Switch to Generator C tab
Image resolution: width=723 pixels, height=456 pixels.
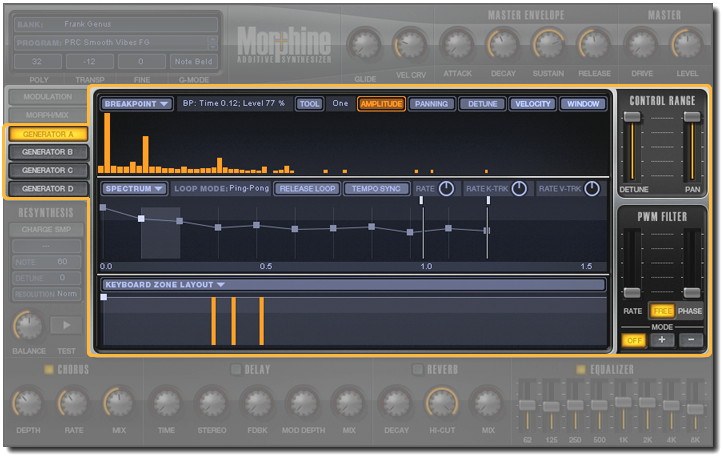click(48, 170)
